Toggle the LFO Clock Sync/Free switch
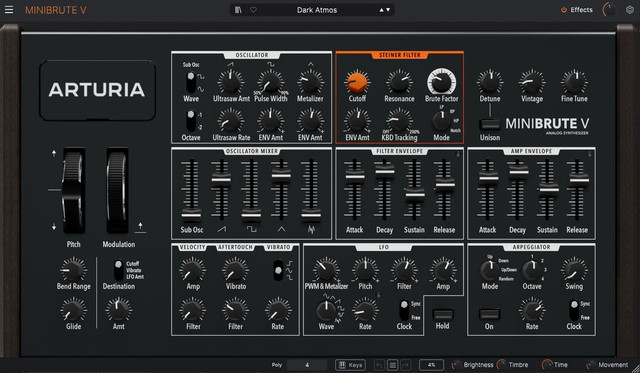The height and width of the screenshot is (373, 640). point(404,311)
